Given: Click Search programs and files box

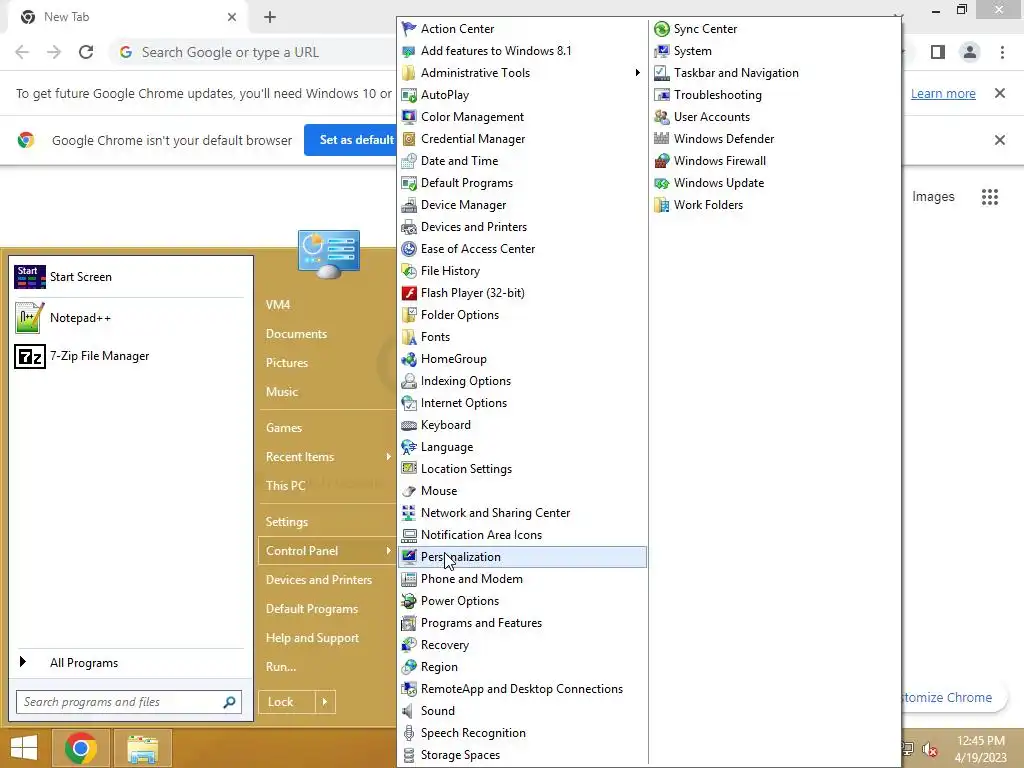Looking at the screenshot, I should click(x=129, y=702).
